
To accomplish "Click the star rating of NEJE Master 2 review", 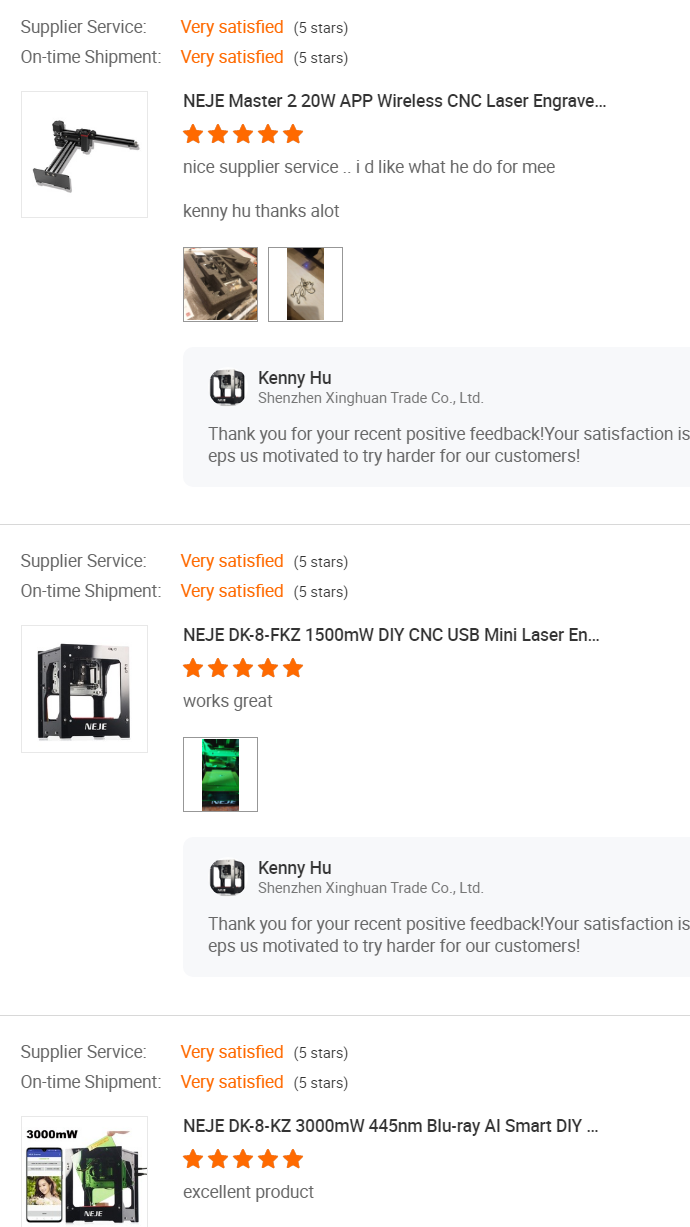I will (243, 134).
